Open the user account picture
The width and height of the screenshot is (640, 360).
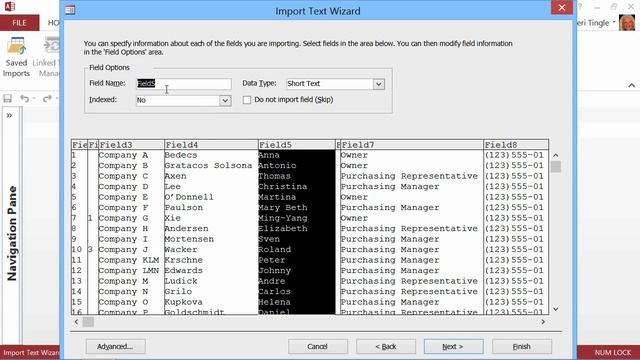coord(627,22)
